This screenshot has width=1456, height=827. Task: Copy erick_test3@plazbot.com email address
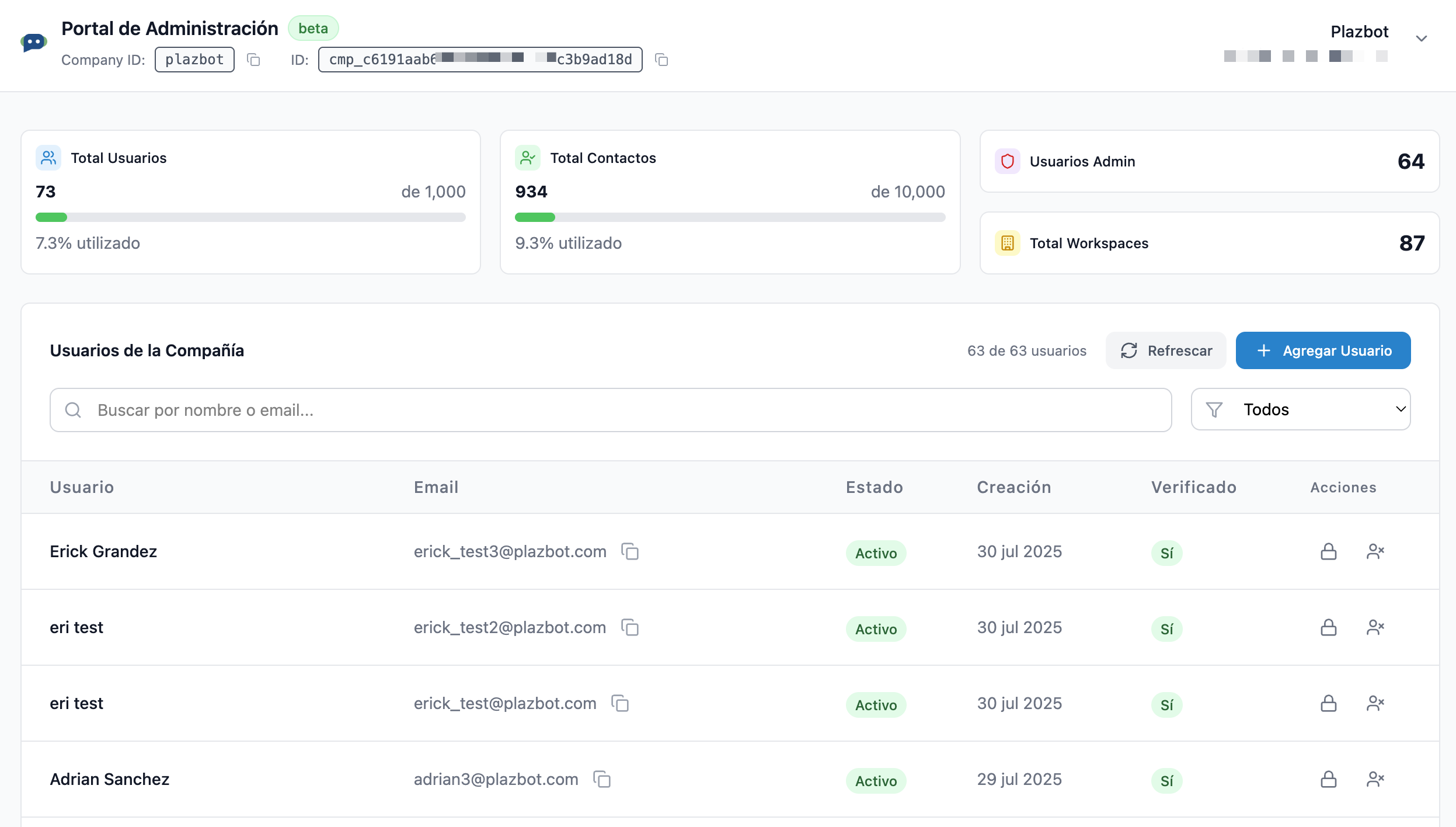630,551
